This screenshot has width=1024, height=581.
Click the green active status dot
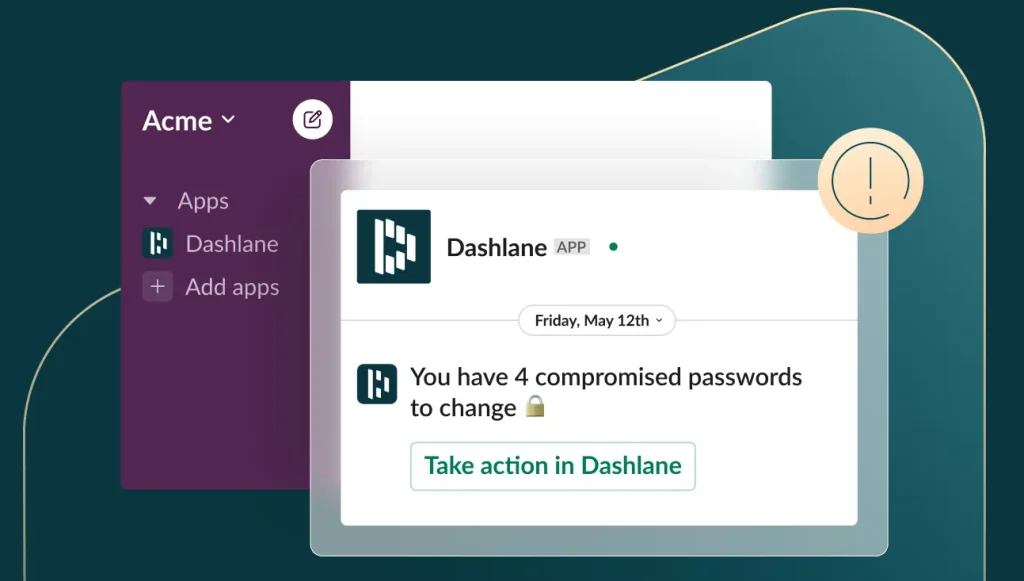[x=613, y=247]
